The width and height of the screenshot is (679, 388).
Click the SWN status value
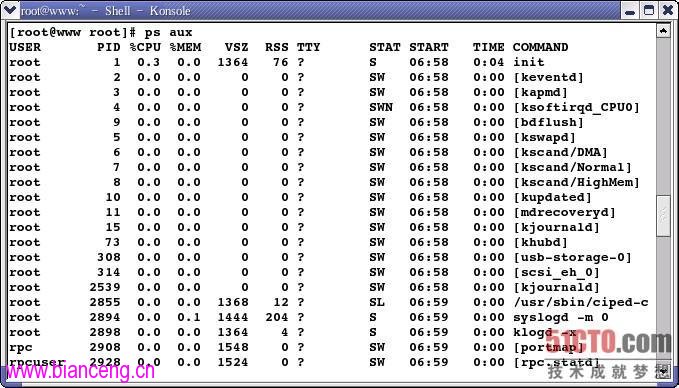tap(381, 107)
